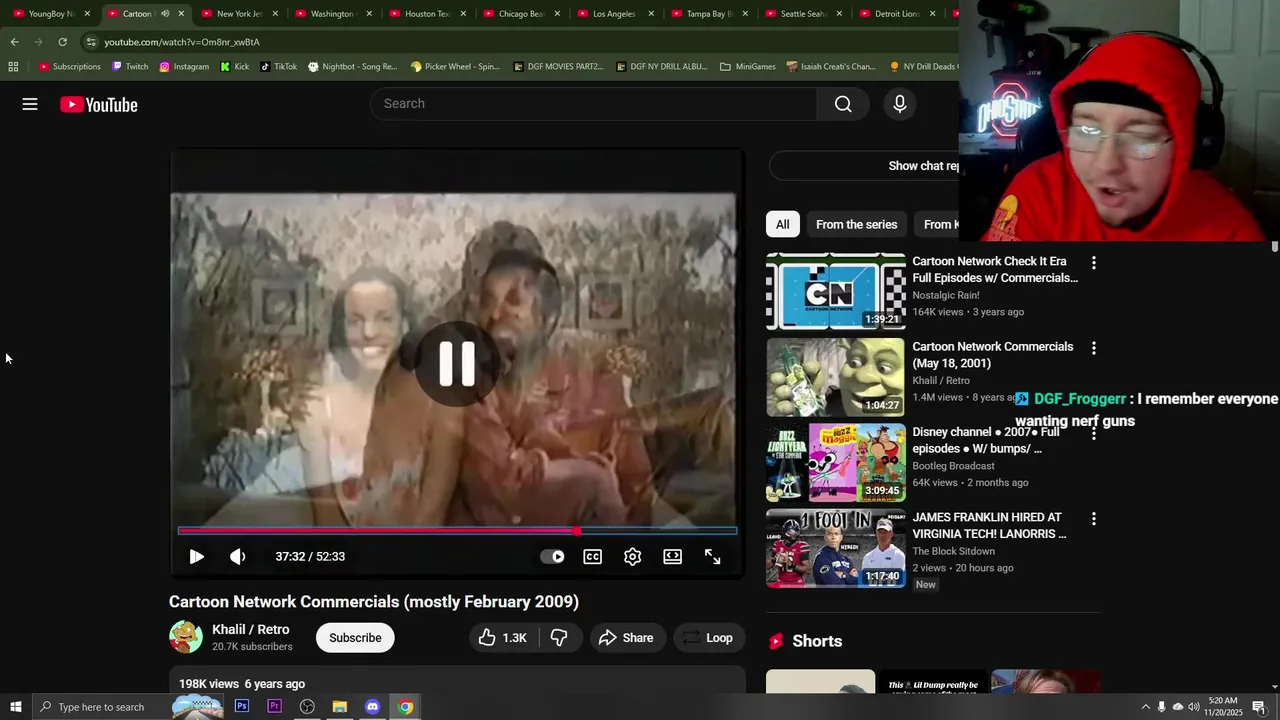
Task: Open the notification center icon
Action: (x=1259, y=707)
